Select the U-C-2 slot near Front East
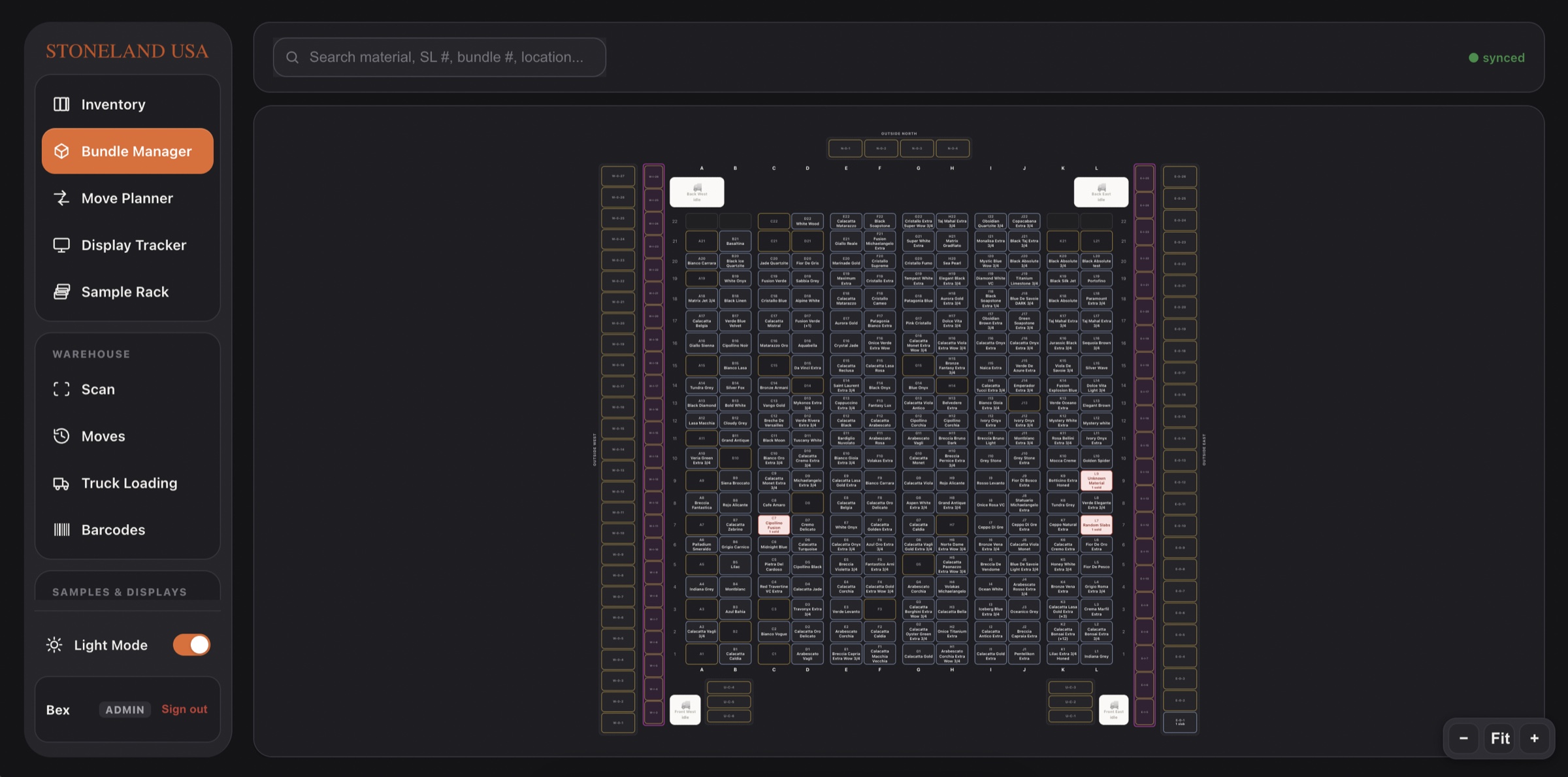 pyautogui.click(x=1070, y=702)
